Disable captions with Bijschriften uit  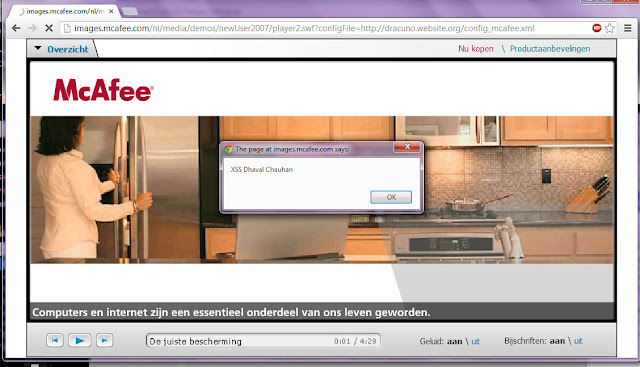(578, 341)
